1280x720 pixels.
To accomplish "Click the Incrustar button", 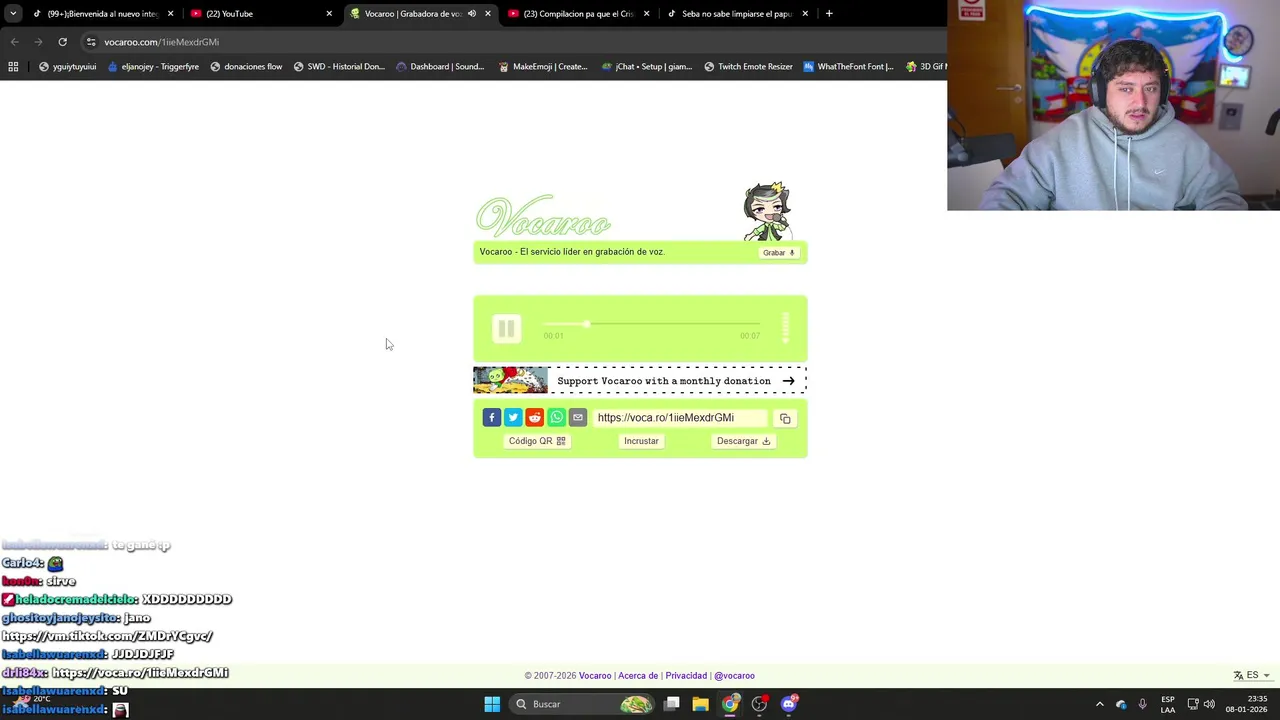I will 641,441.
